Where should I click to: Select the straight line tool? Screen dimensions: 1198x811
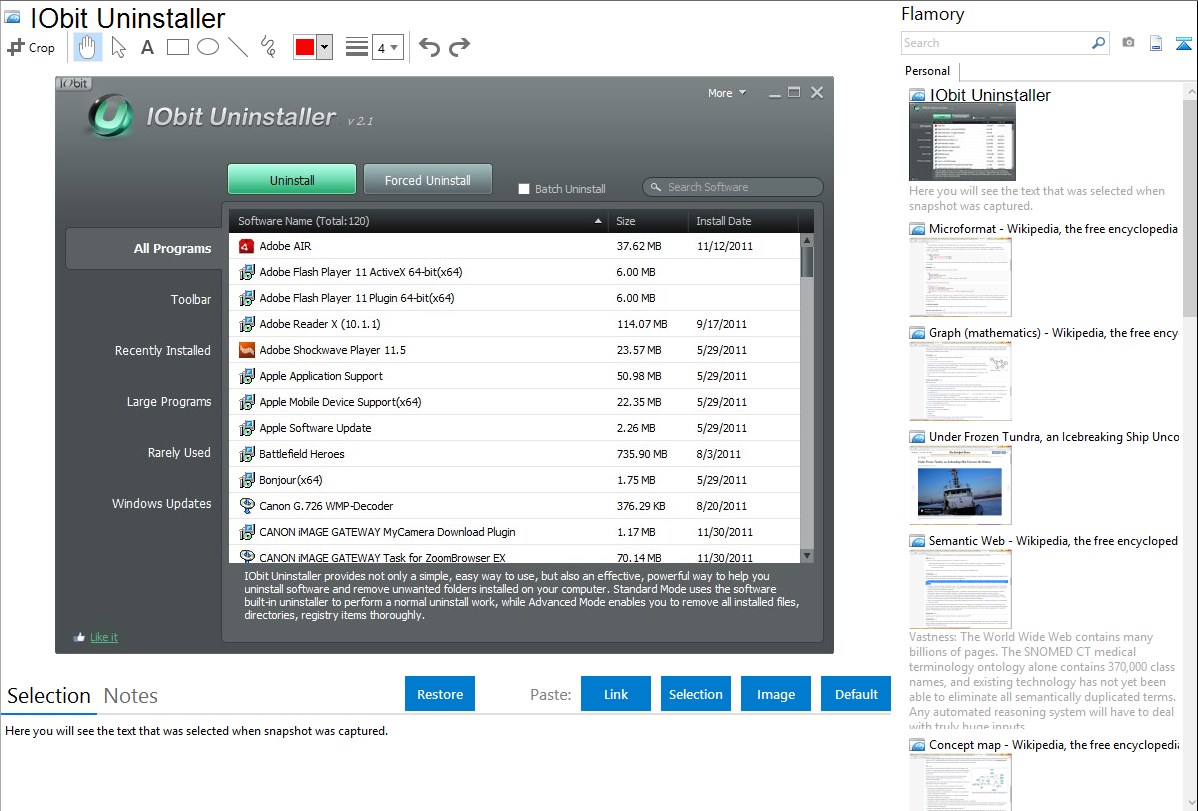[238, 47]
